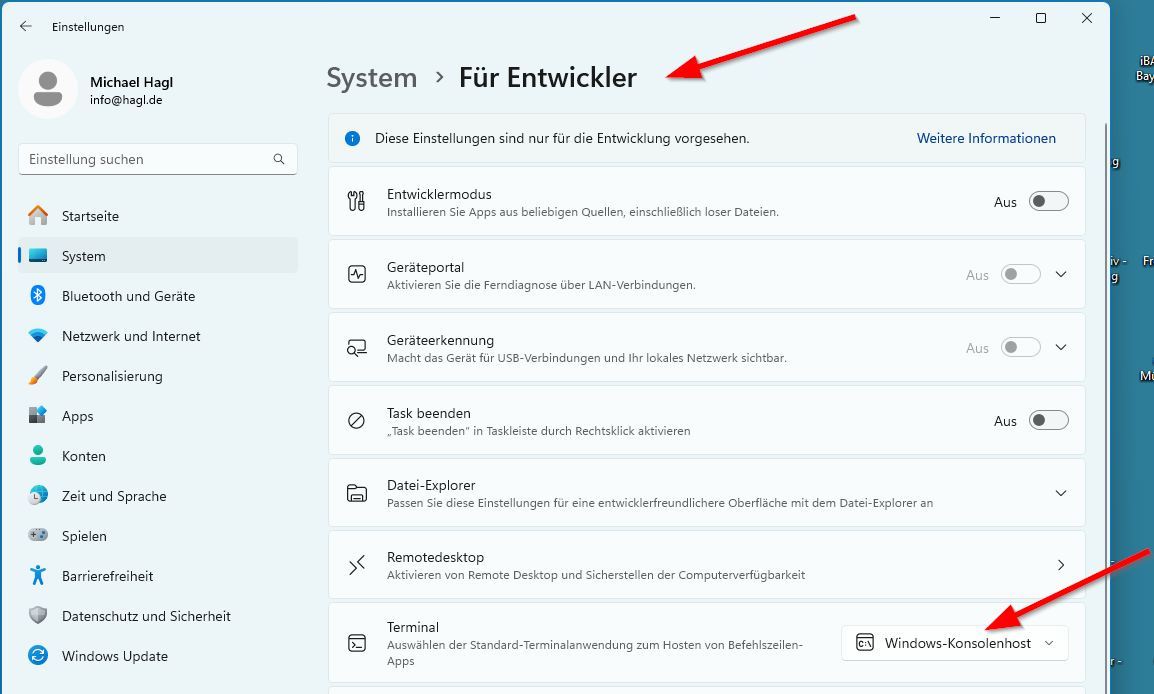Screen dimensions: 1154x694
Task: Open Netzwerk und Internet settings
Action: 131,336
